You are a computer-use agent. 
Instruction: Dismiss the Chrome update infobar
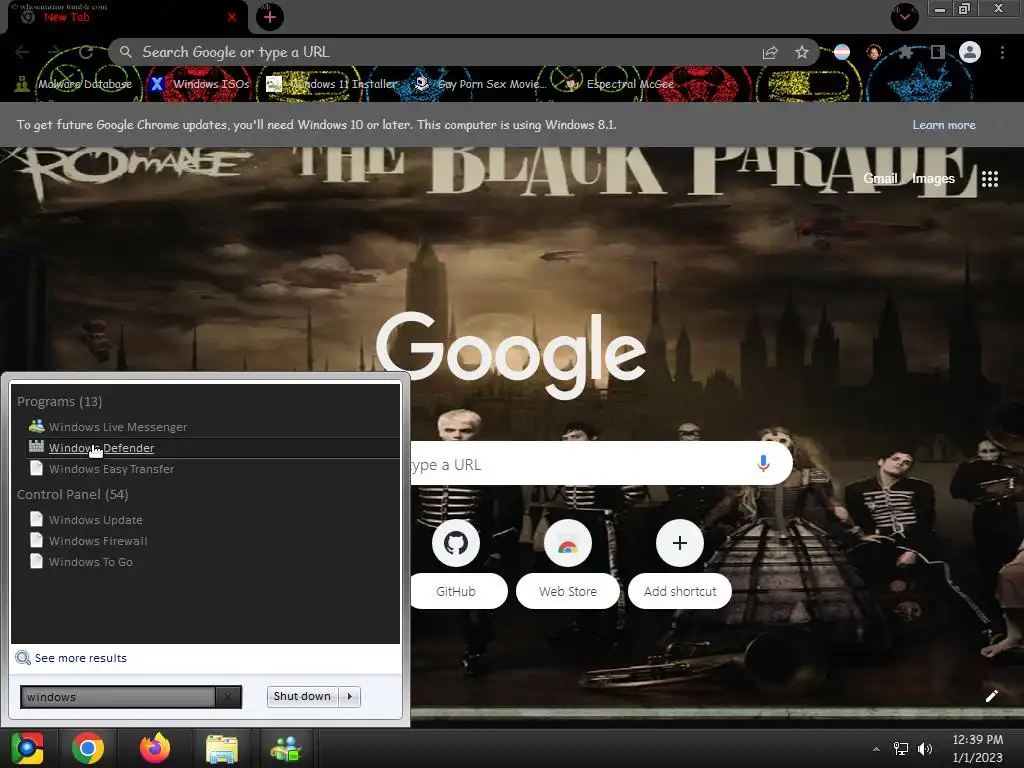click(x=1000, y=125)
